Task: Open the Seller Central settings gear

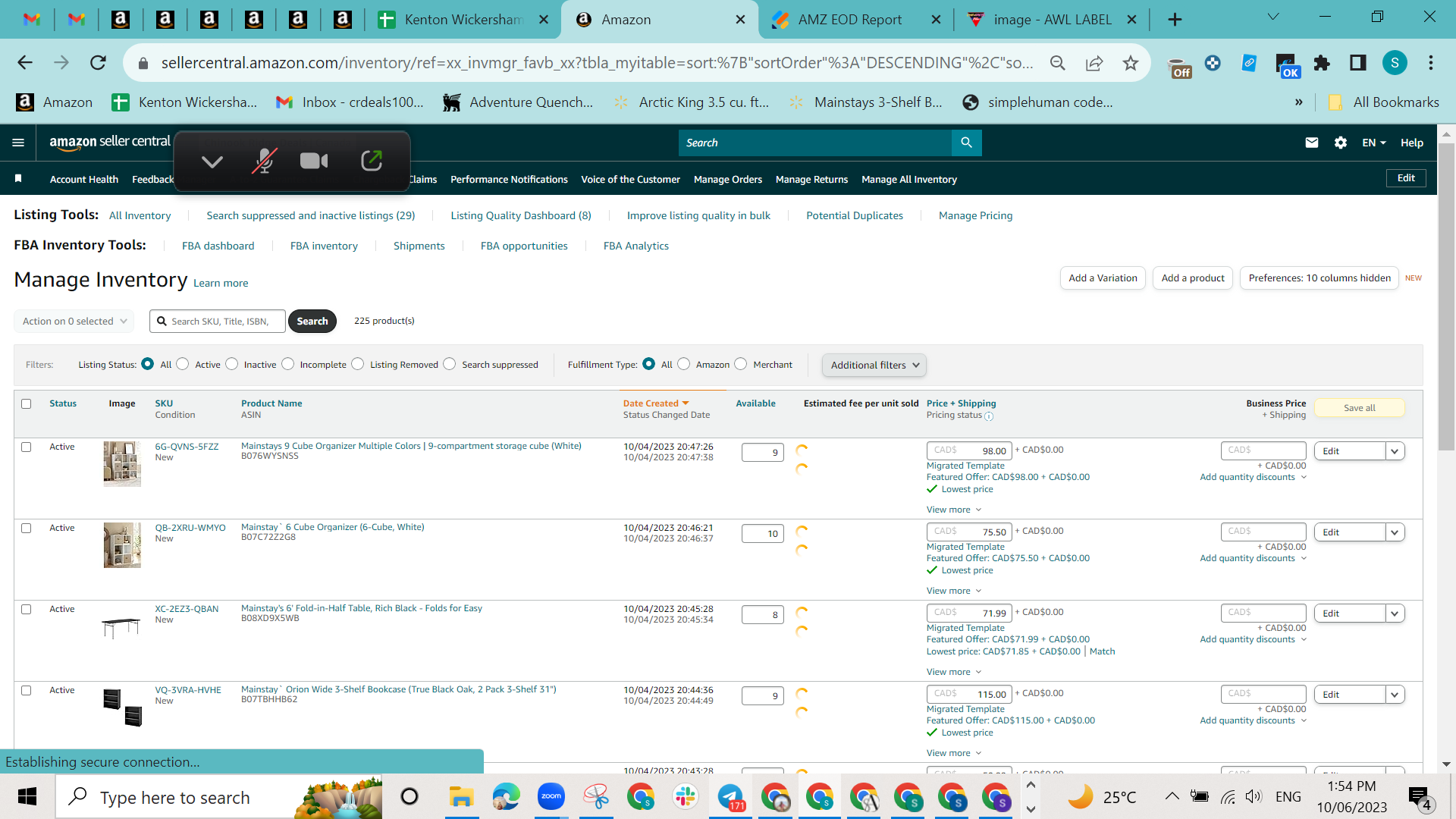Action: pyautogui.click(x=1341, y=143)
